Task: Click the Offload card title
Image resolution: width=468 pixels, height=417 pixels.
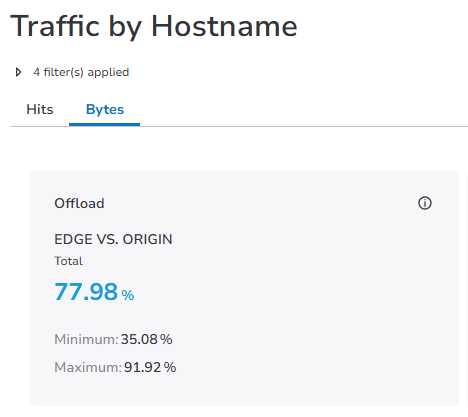Action: coord(79,203)
